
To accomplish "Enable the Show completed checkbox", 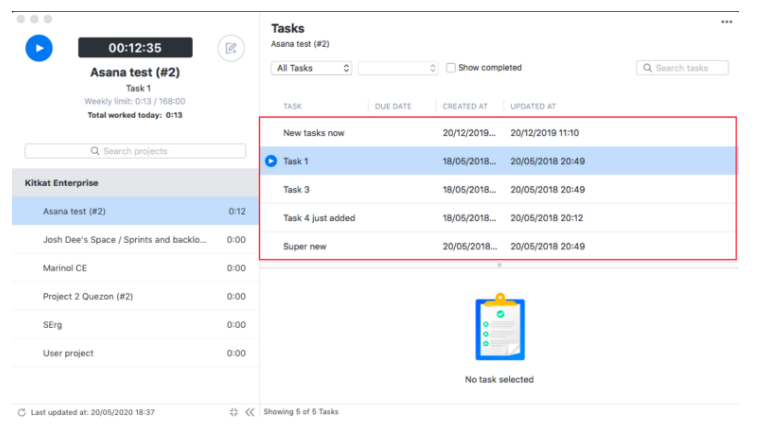I will pos(451,68).
